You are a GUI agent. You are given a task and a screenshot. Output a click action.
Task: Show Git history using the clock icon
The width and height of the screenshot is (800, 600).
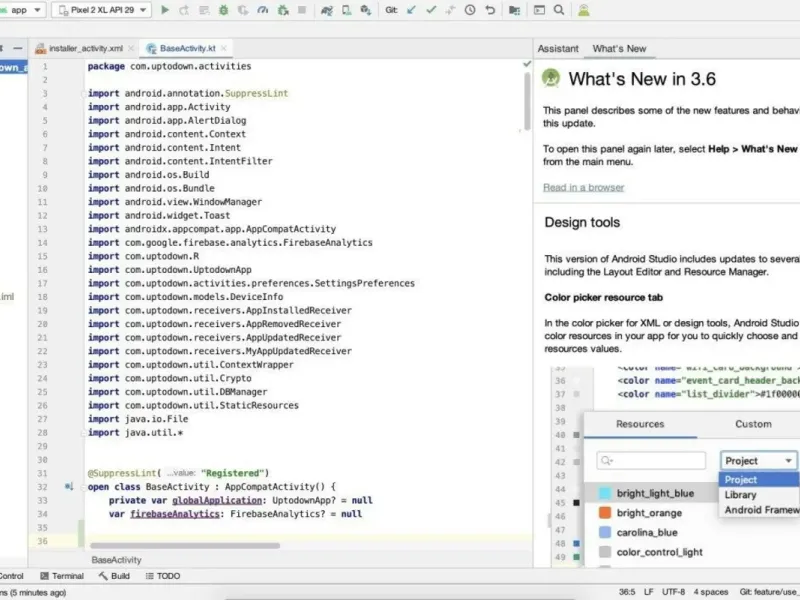(470, 10)
